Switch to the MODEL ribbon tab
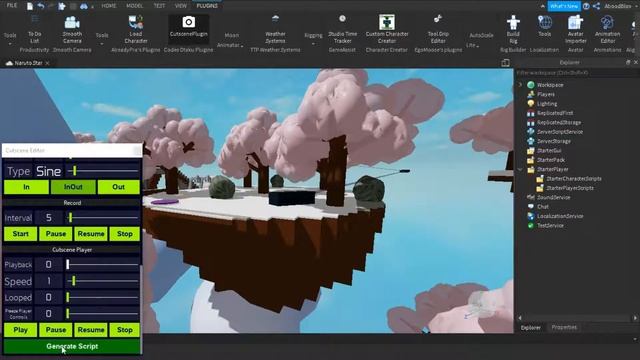This screenshot has height=360, width=640. pyautogui.click(x=134, y=6)
